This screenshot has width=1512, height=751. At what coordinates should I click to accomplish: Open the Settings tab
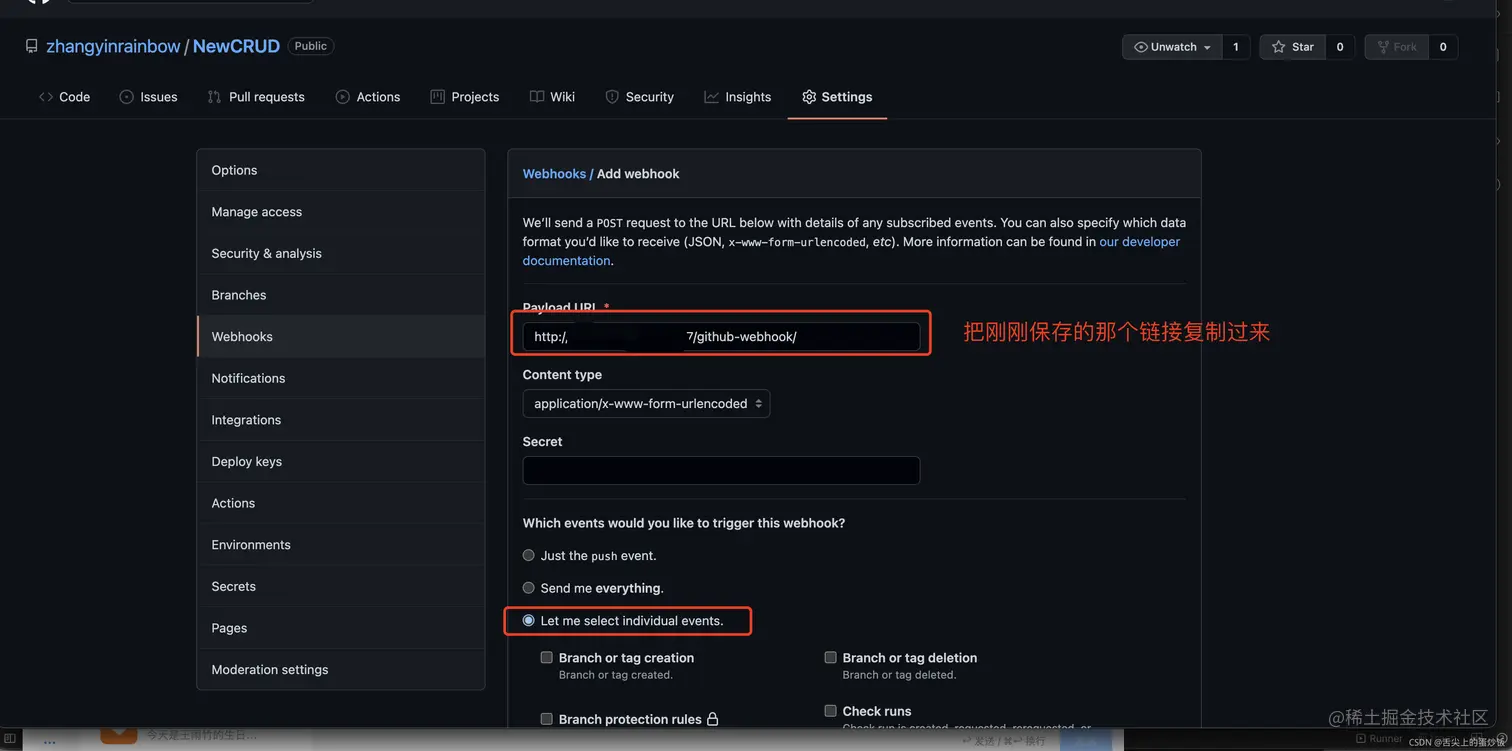[837, 97]
